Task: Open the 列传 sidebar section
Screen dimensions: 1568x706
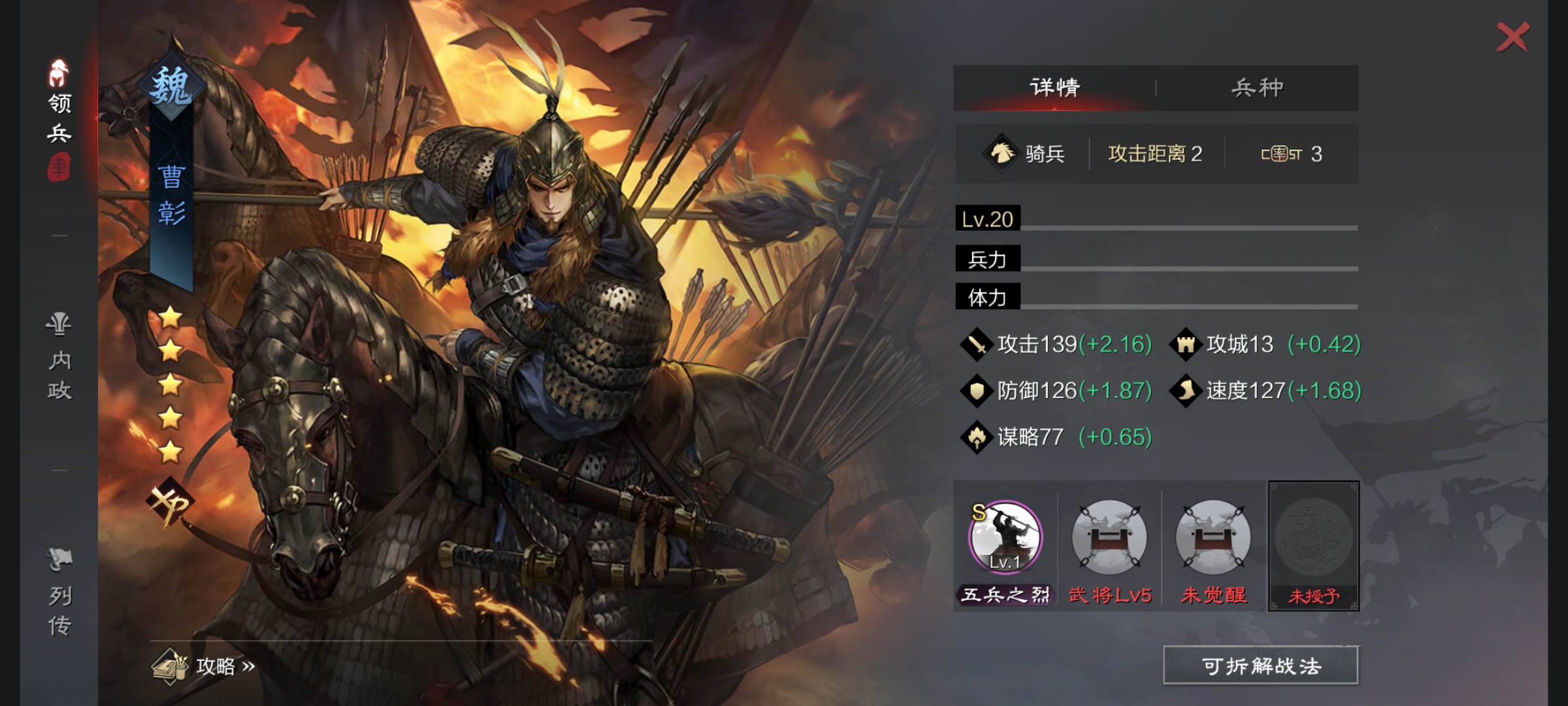Action: point(59,592)
